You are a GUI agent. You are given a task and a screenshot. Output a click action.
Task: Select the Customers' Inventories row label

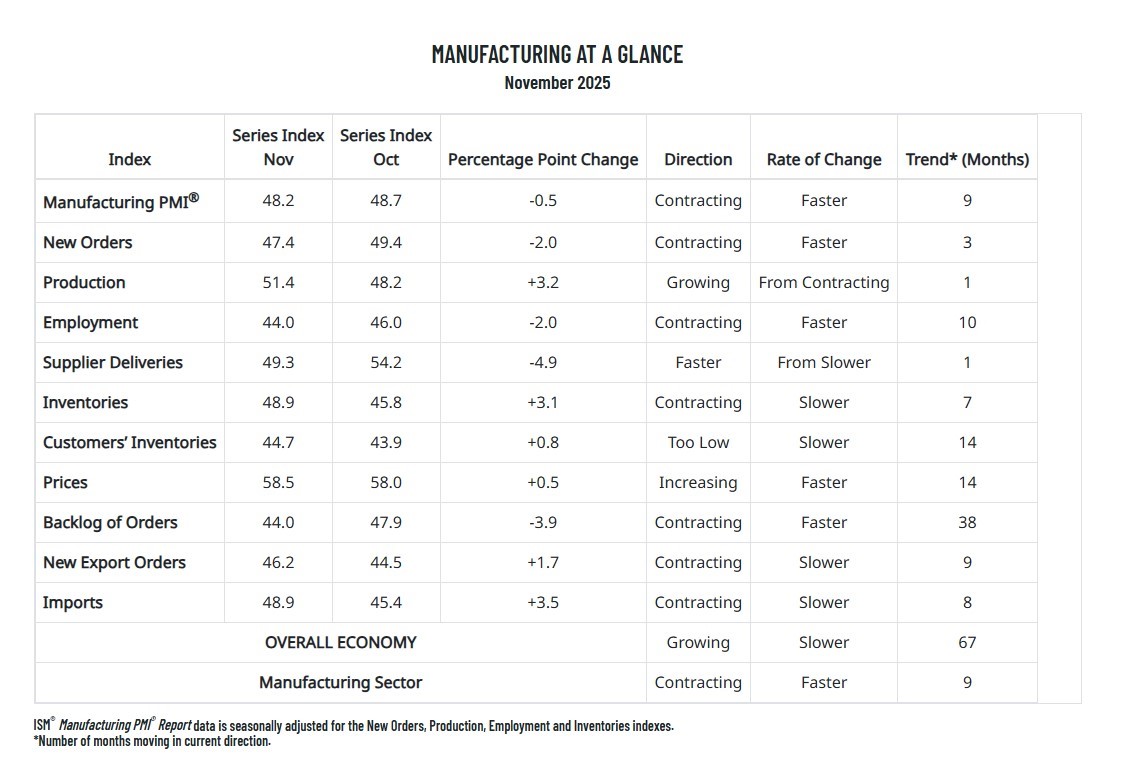(129, 442)
